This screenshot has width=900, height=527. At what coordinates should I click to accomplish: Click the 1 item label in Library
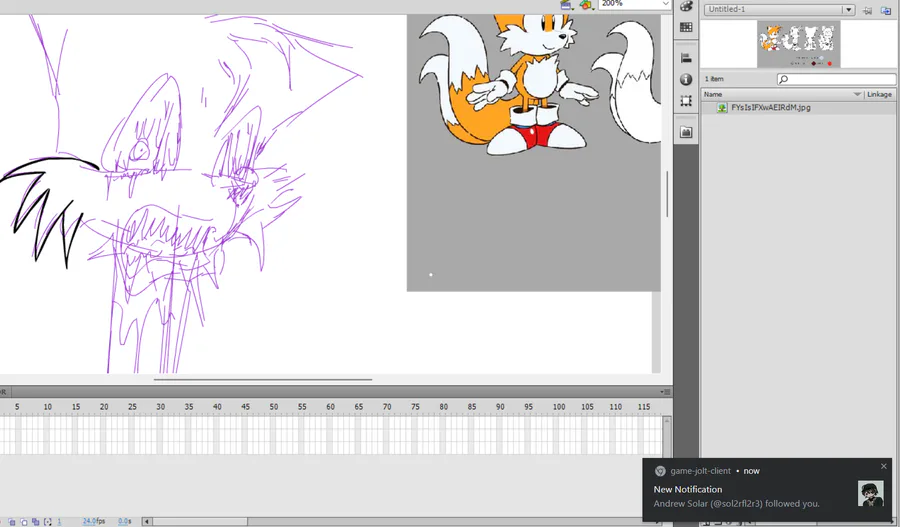click(x=714, y=79)
